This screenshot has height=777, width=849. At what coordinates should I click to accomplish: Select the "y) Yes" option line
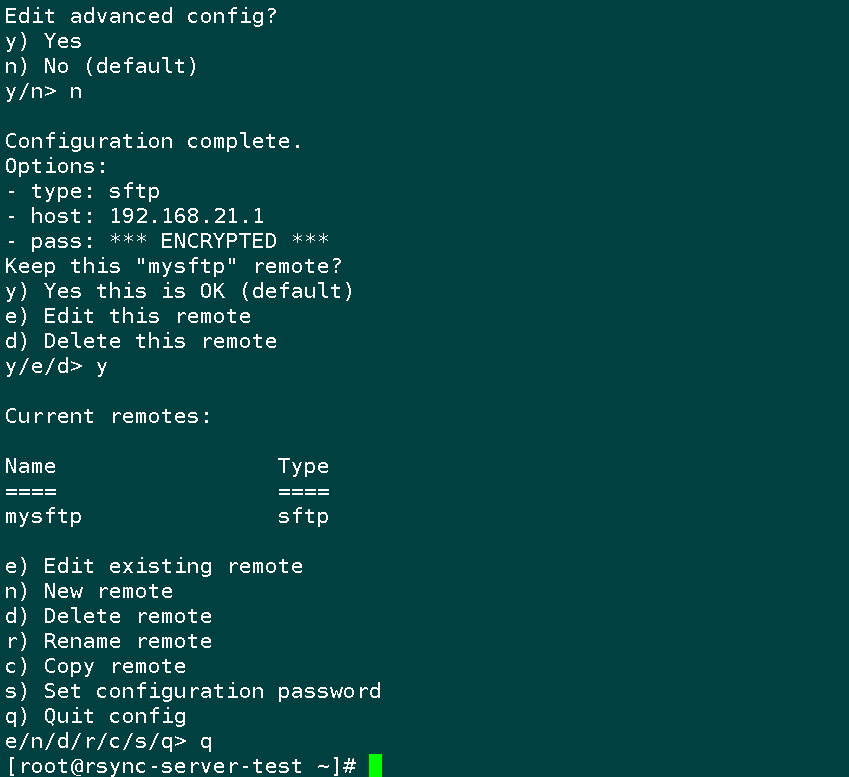[x=43, y=42]
